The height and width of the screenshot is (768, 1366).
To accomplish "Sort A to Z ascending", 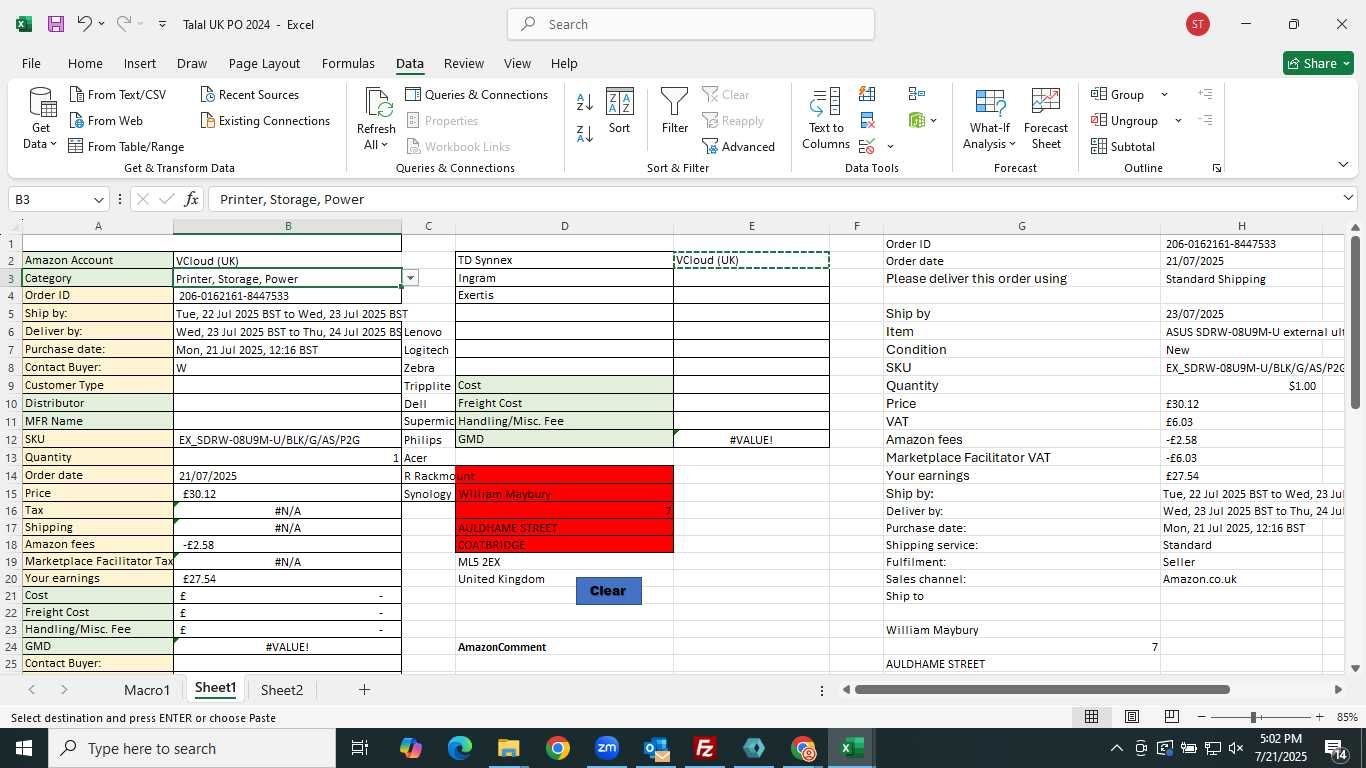I will [585, 102].
